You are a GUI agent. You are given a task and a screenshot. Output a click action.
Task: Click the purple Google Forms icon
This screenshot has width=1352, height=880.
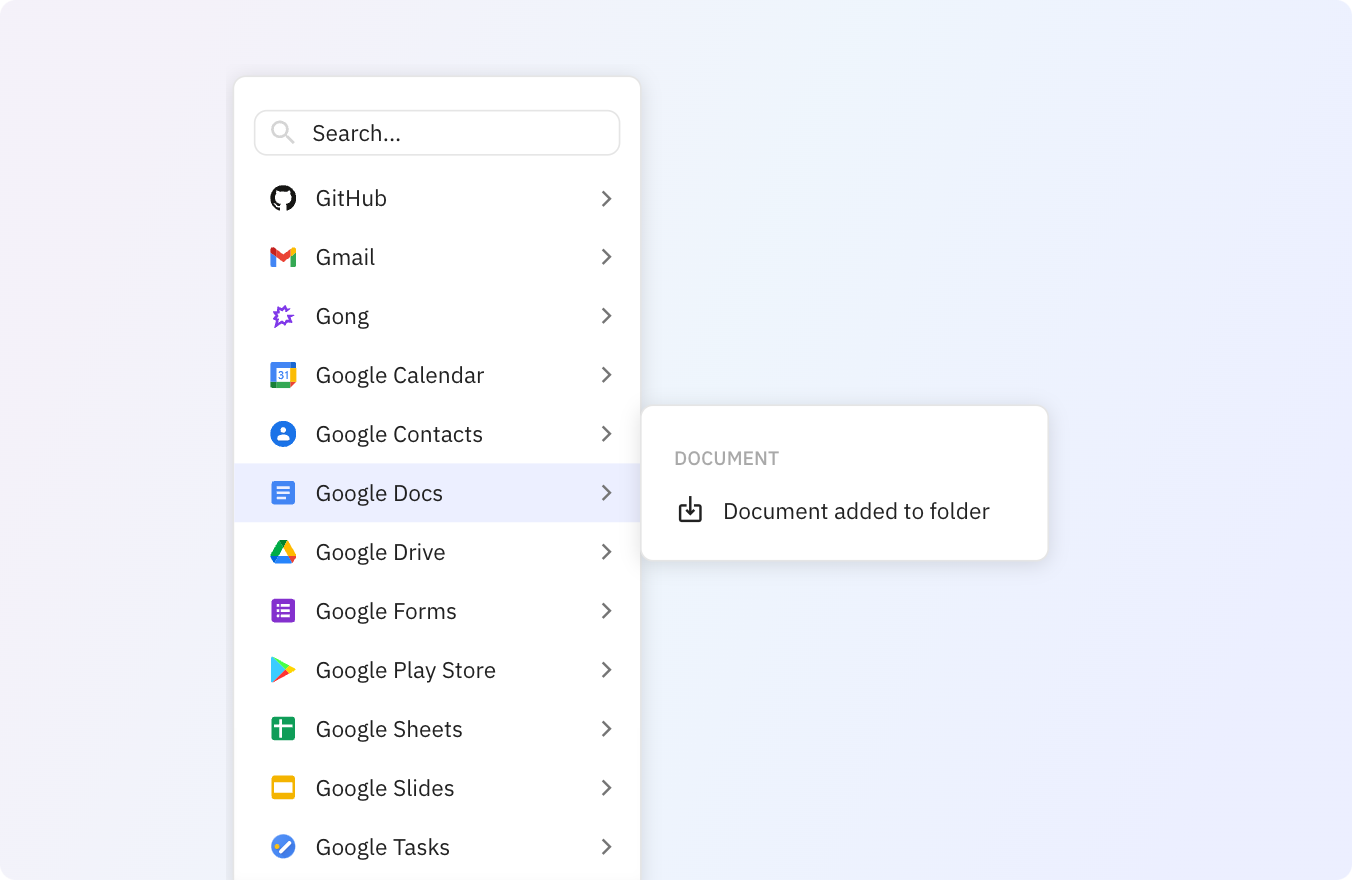[283, 611]
